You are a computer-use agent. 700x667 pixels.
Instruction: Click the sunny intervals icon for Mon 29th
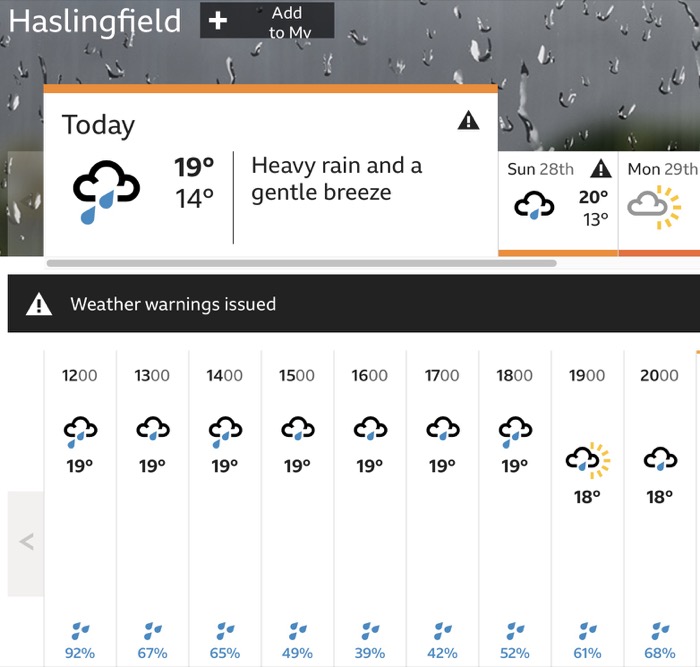(654, 207)
